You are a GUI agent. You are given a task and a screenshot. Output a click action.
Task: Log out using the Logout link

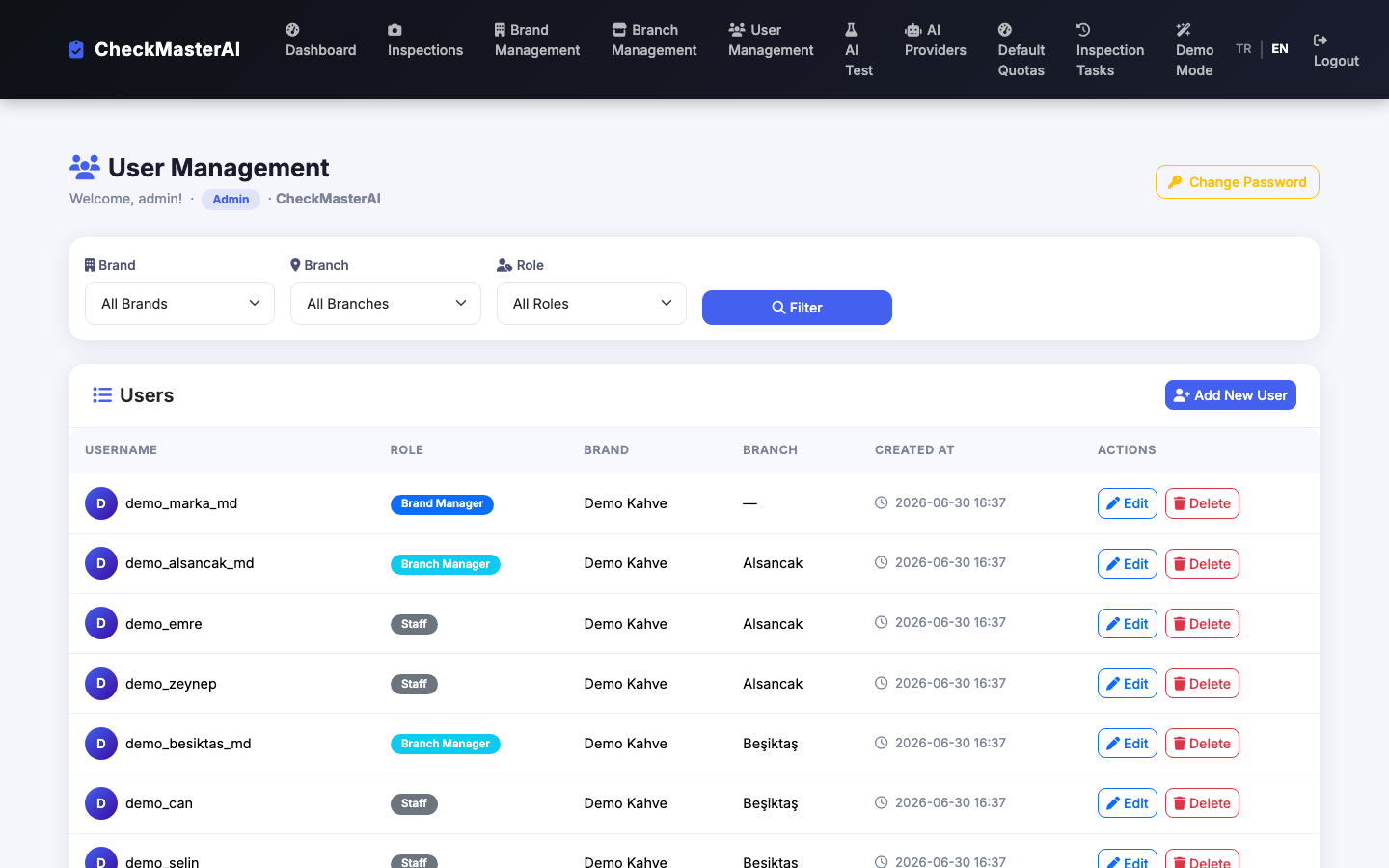click(x=1336, y=50)
